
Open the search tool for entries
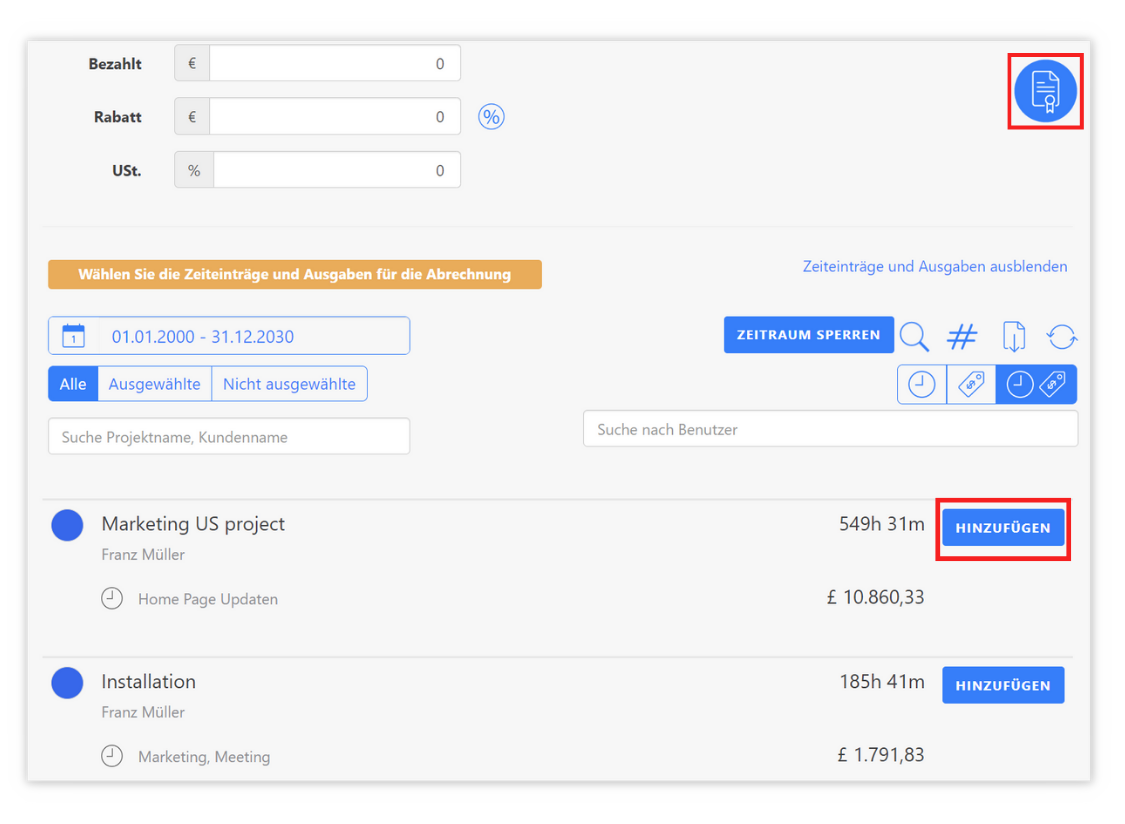coord(914,337)
